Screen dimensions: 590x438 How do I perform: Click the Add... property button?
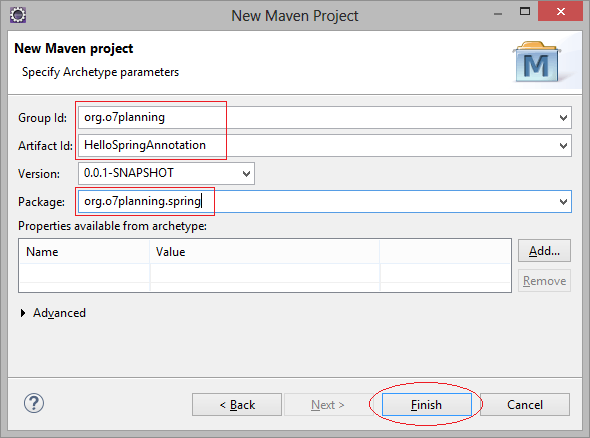544,251
